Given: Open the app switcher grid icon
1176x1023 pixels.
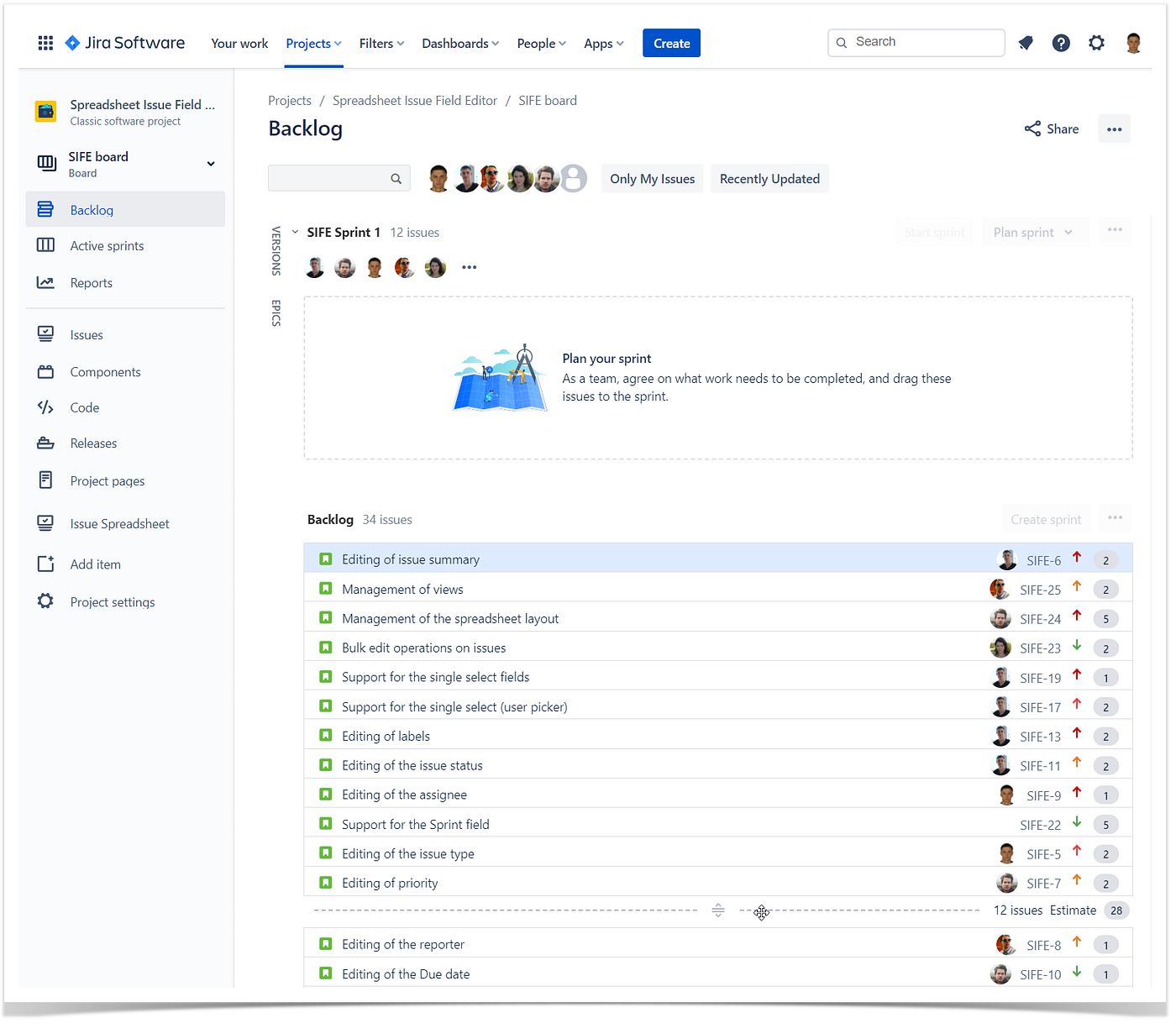Looking at the screenshot, I should [x=46, y=43].
